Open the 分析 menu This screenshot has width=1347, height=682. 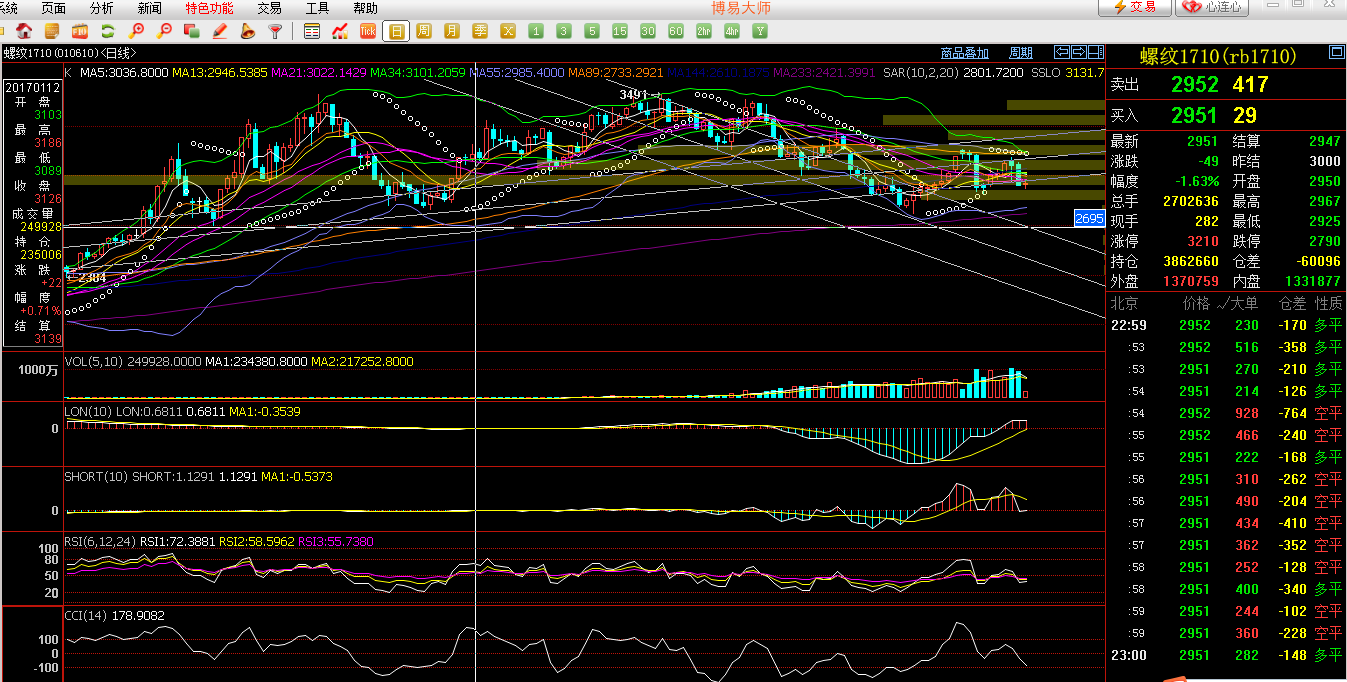(x=102, y=8)
